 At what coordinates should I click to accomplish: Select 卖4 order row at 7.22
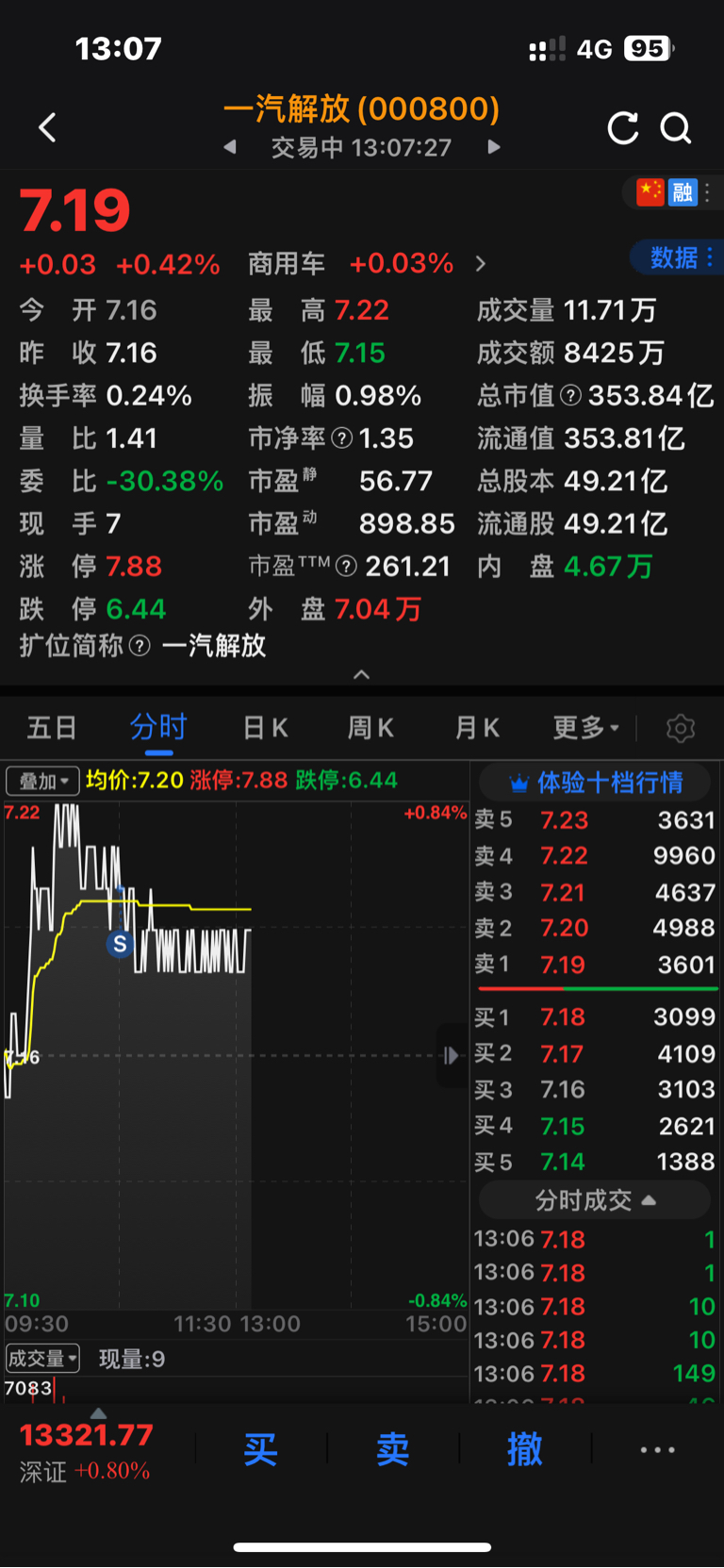pyautogui.click(x=595, y=856)
